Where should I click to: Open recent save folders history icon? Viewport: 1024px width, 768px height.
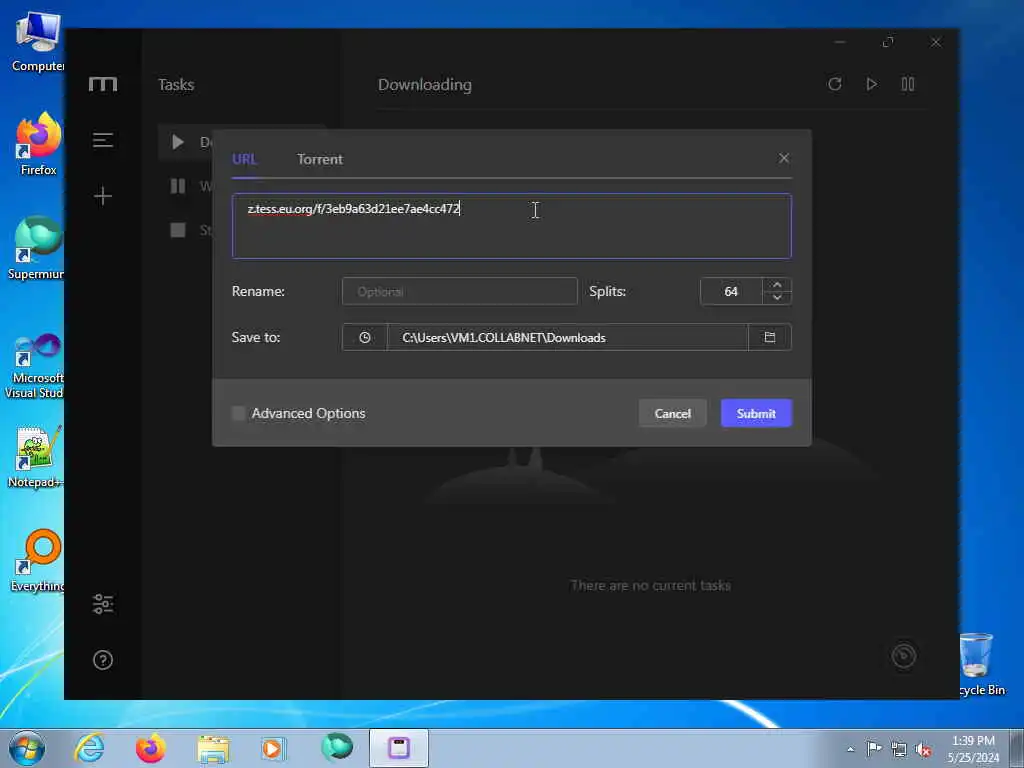click(x=364, y=338)
